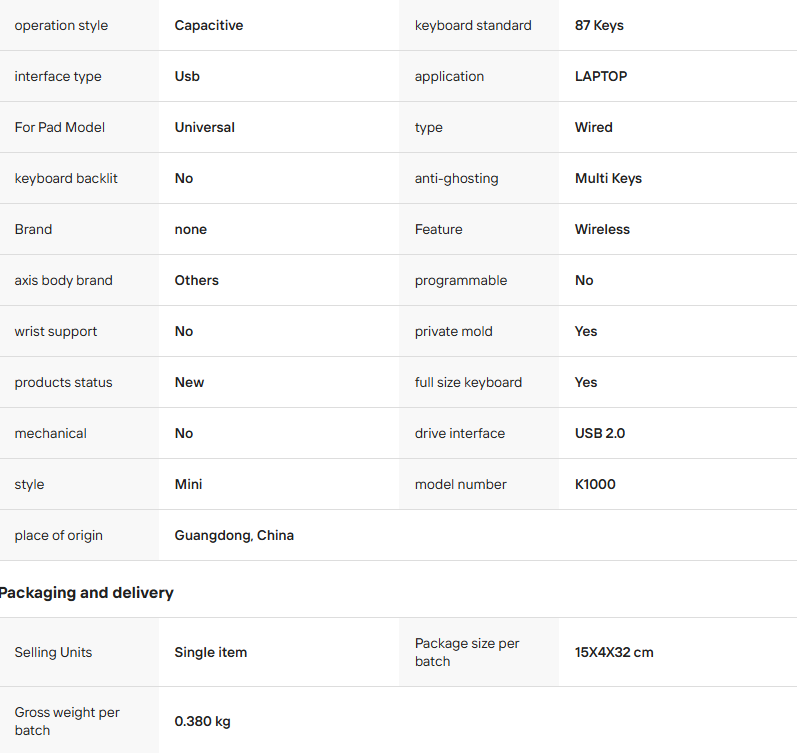Click the 'Wired' type value
Image resolution: width=797 pixels, height=753 pixels.
[593, 127]
